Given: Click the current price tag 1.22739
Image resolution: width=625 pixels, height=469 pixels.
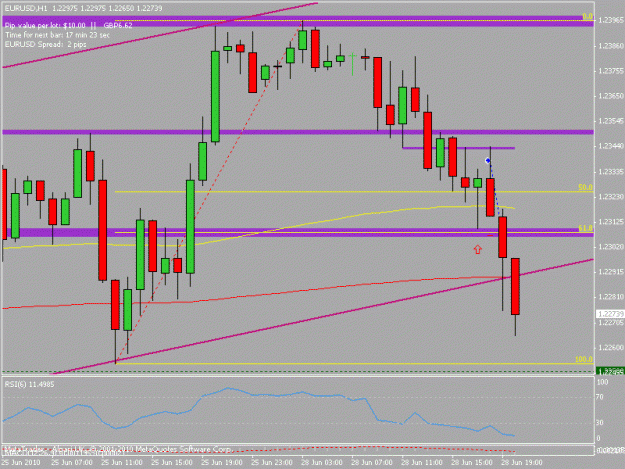Looking at the screenshot, I should 610,314.
